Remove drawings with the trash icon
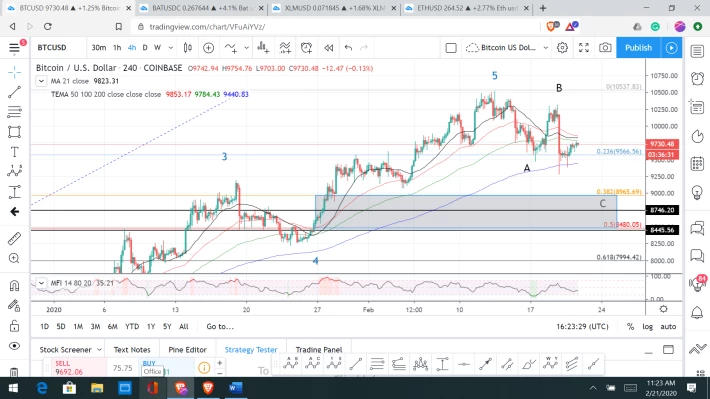Image resolution: width=710 pixels, height=399 pixels. 14,372
